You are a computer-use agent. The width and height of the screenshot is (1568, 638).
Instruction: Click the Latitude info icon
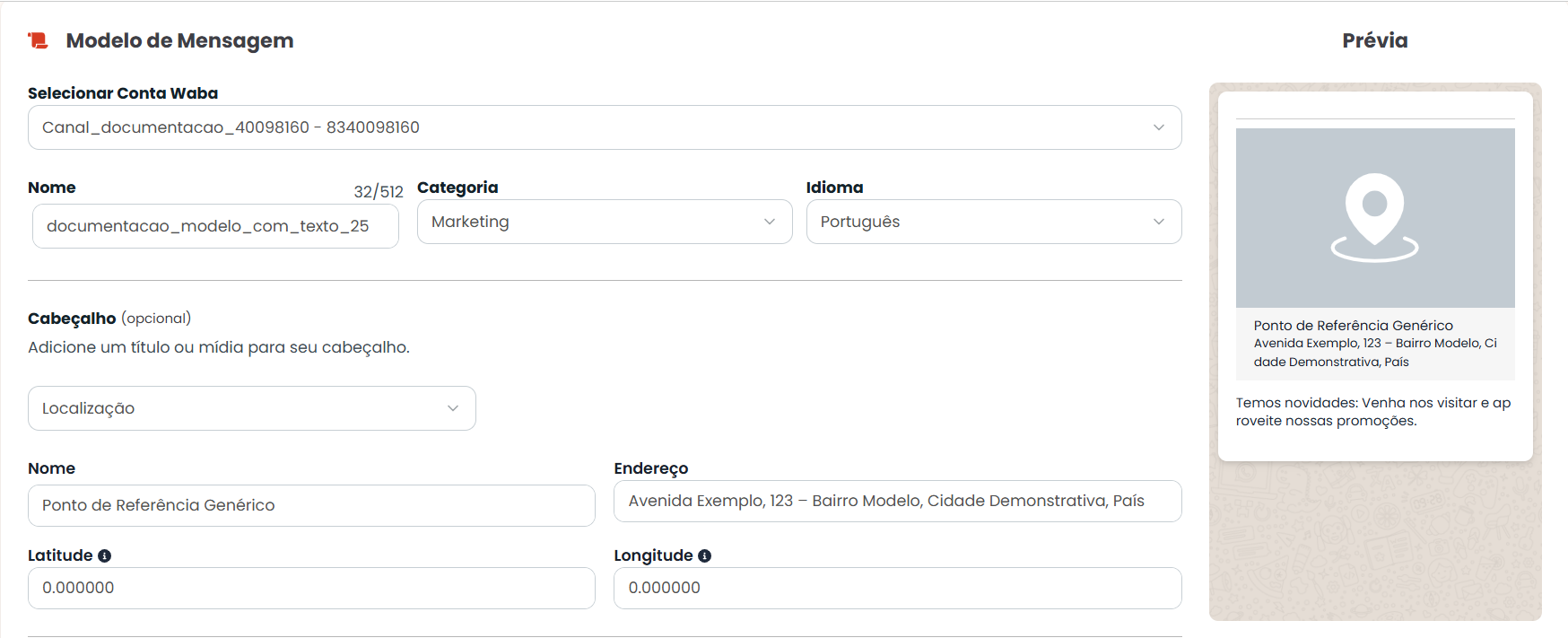[x=104, y=555]
